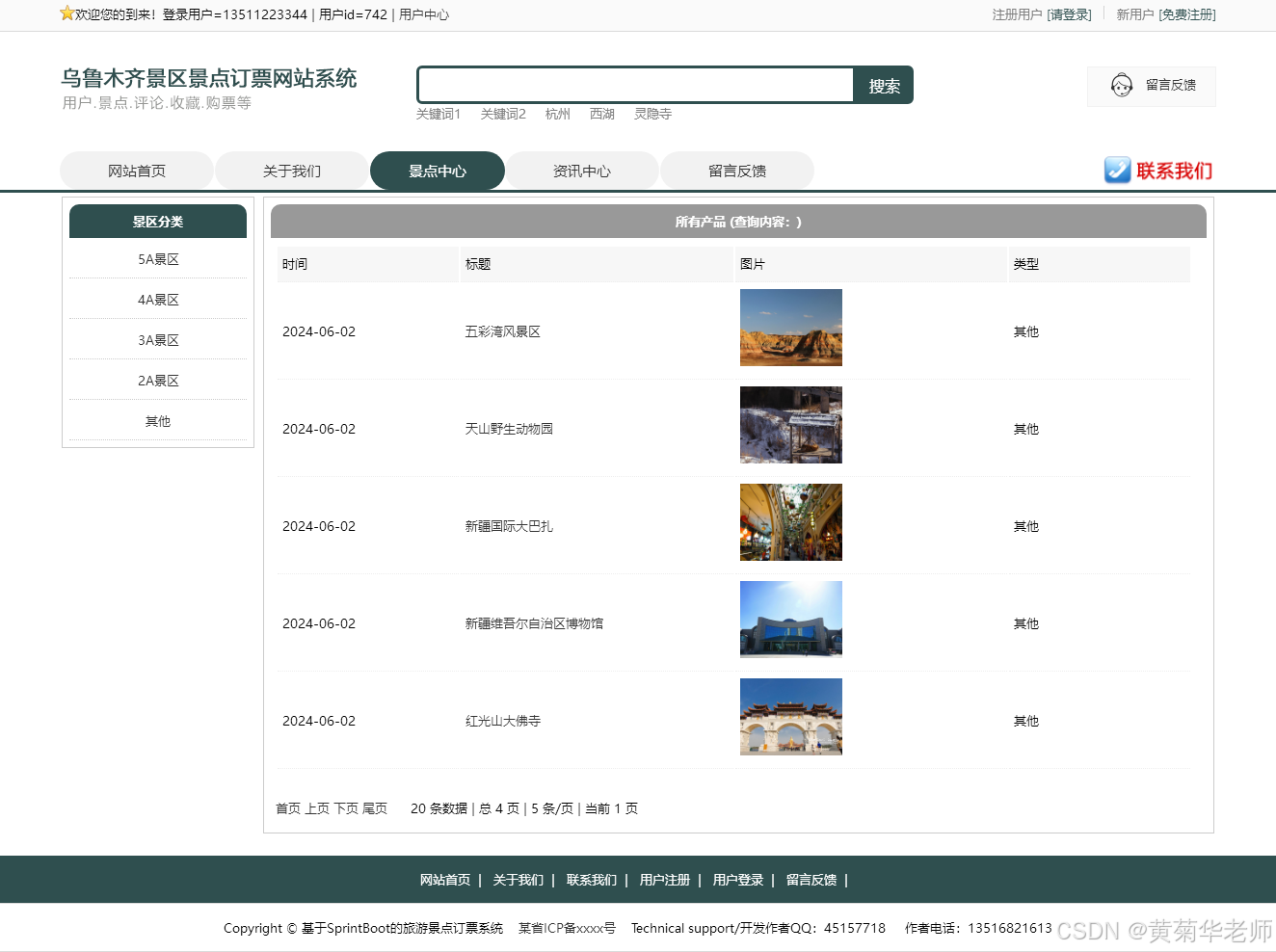This screenshot has height=952, width=1276.
Task: Click footer link 关于我们
Action: tap(518, 880)
